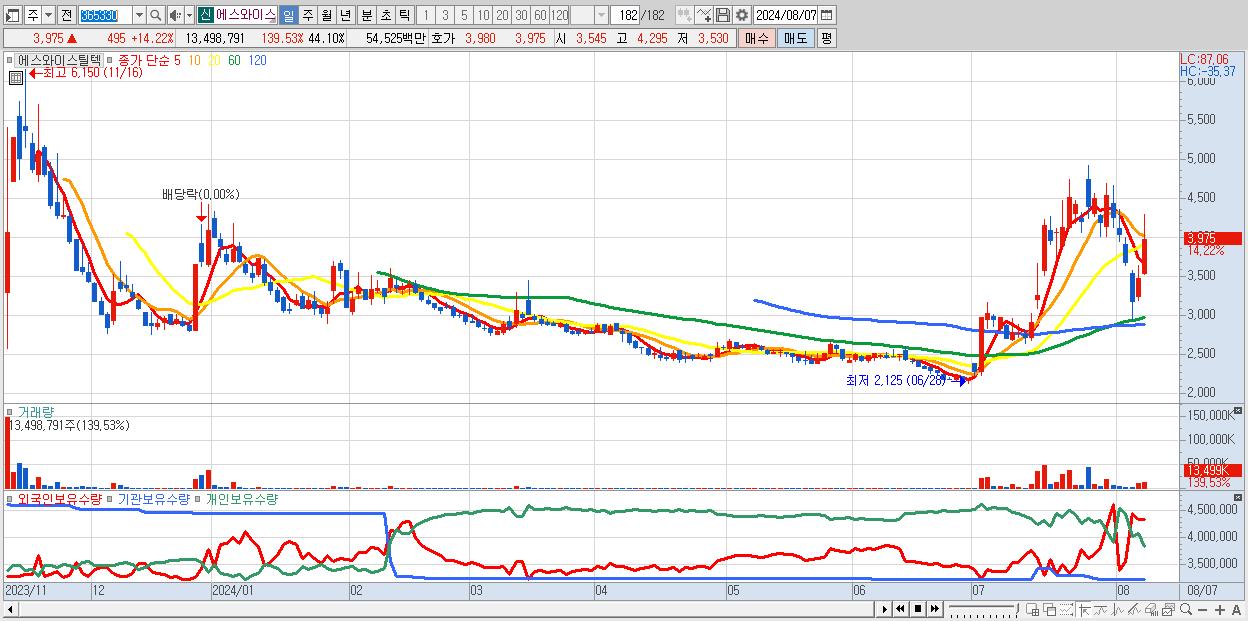Click the 120 period preset button
Screen dimensions: 1248x621
click(x=559, y=15)
